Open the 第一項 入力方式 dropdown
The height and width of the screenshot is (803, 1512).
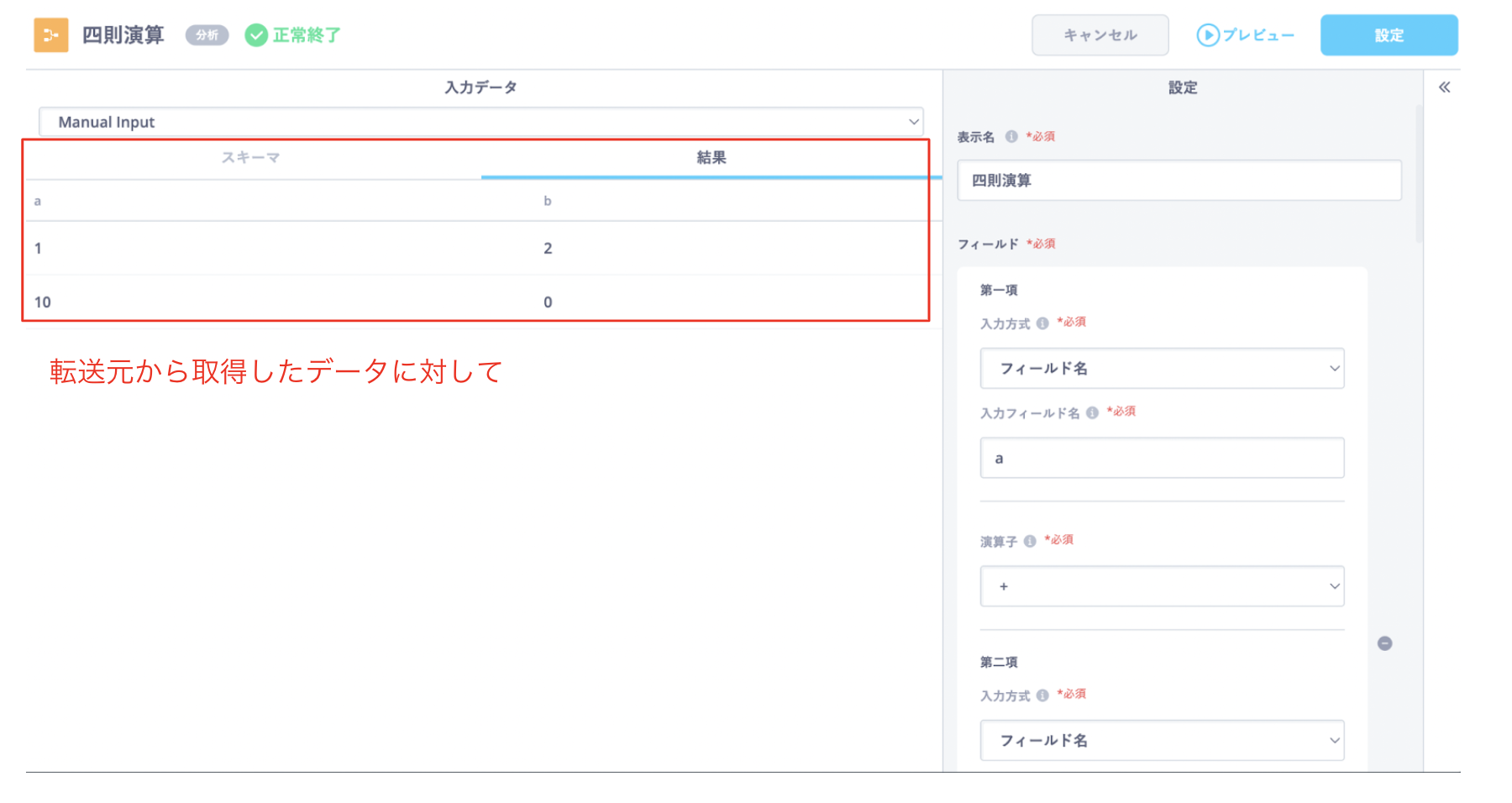click(1162, 369)
